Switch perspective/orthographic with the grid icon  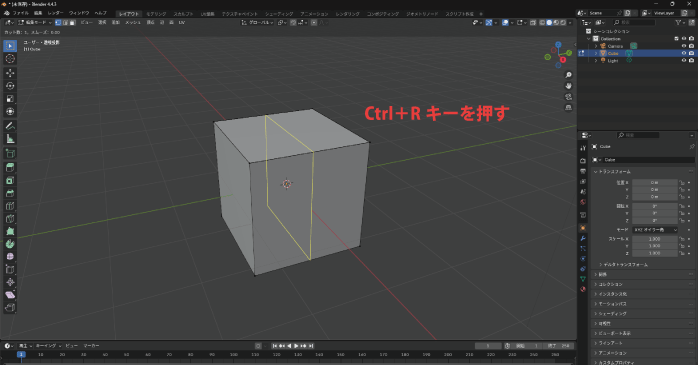568,107
